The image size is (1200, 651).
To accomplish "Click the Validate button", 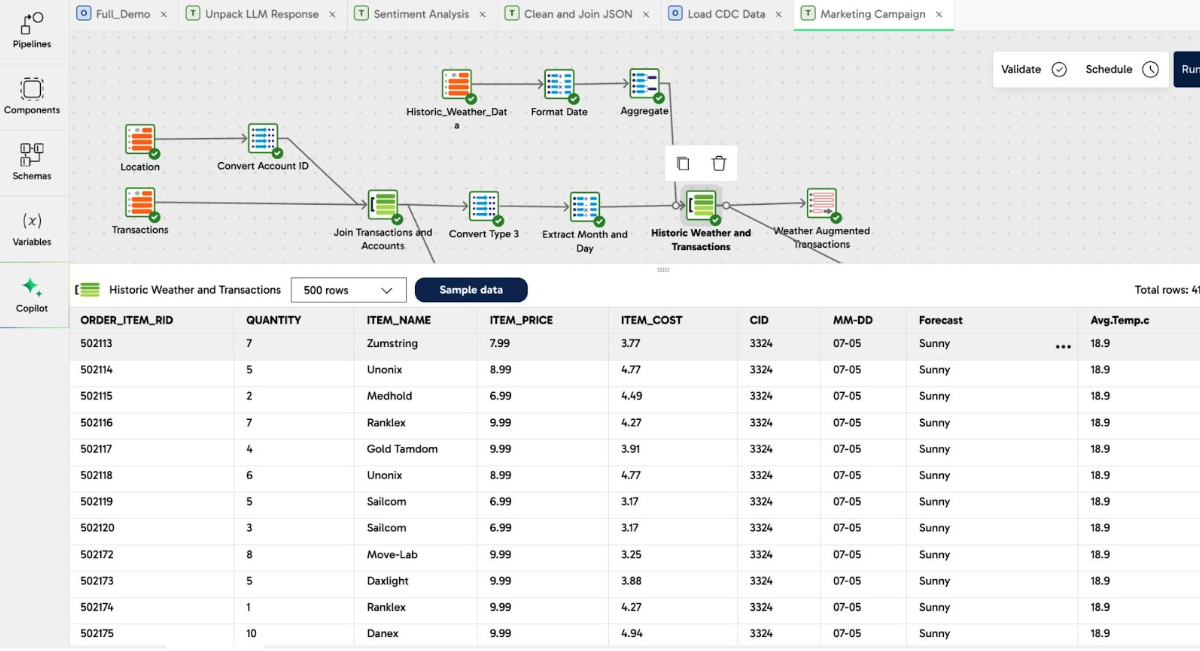I will [1033, 69].
